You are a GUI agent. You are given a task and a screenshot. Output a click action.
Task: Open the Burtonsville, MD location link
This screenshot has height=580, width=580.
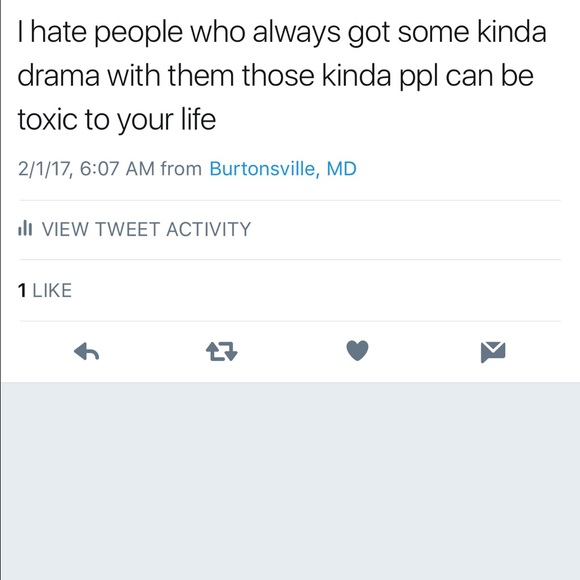click(x=283, y=169)
